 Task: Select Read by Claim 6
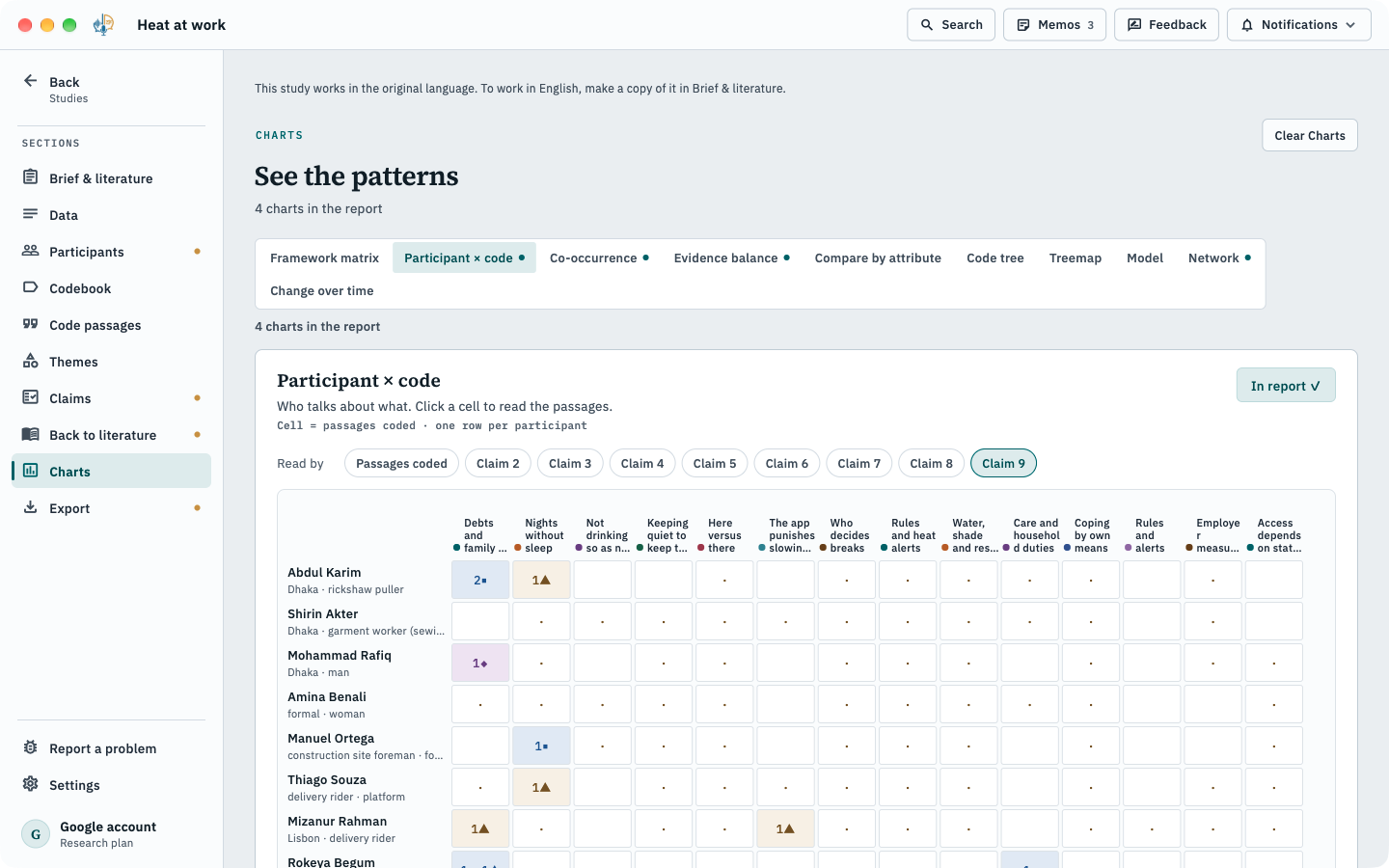pos(787,464)
